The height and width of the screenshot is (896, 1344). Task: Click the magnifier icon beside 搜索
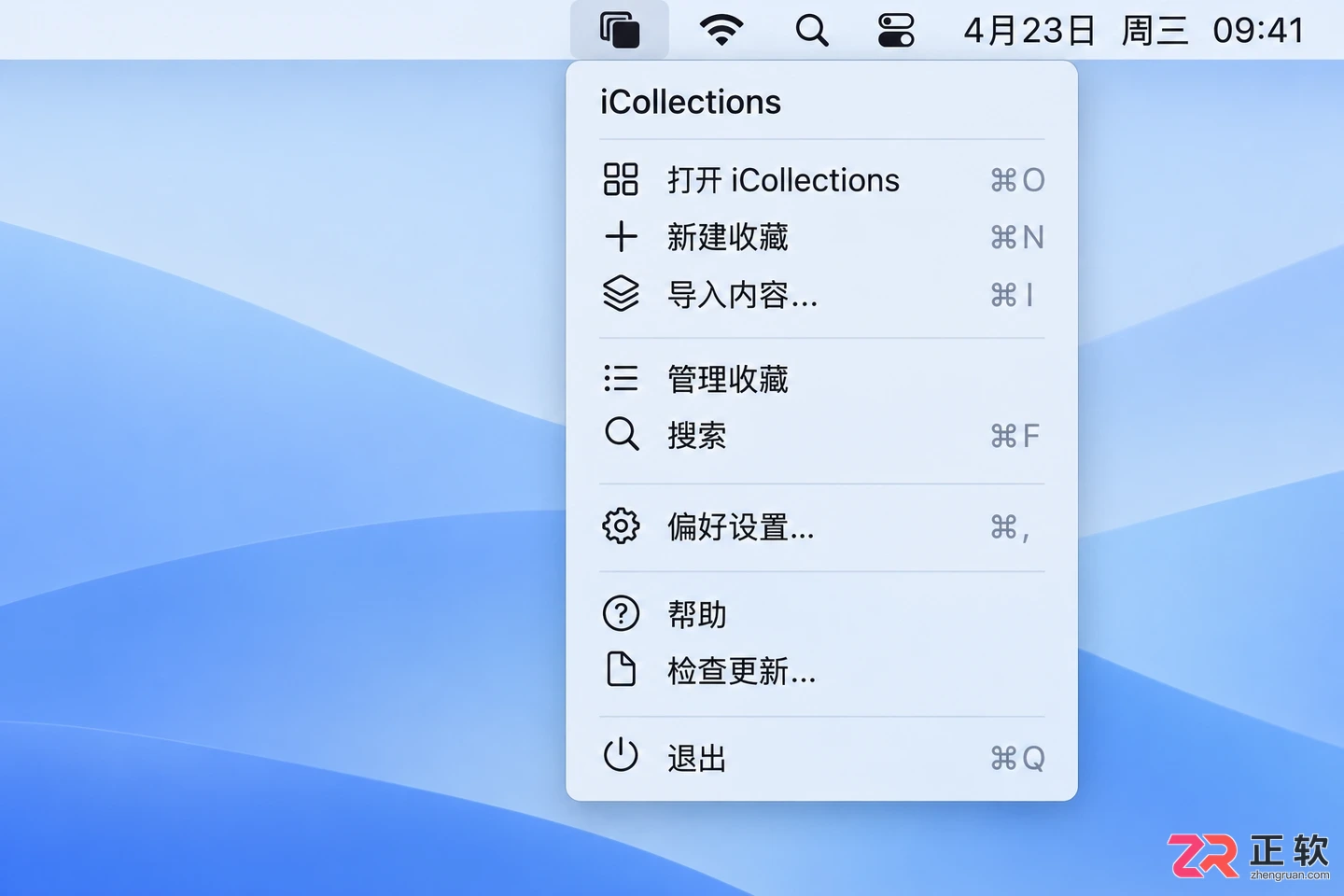pos(622,435)
